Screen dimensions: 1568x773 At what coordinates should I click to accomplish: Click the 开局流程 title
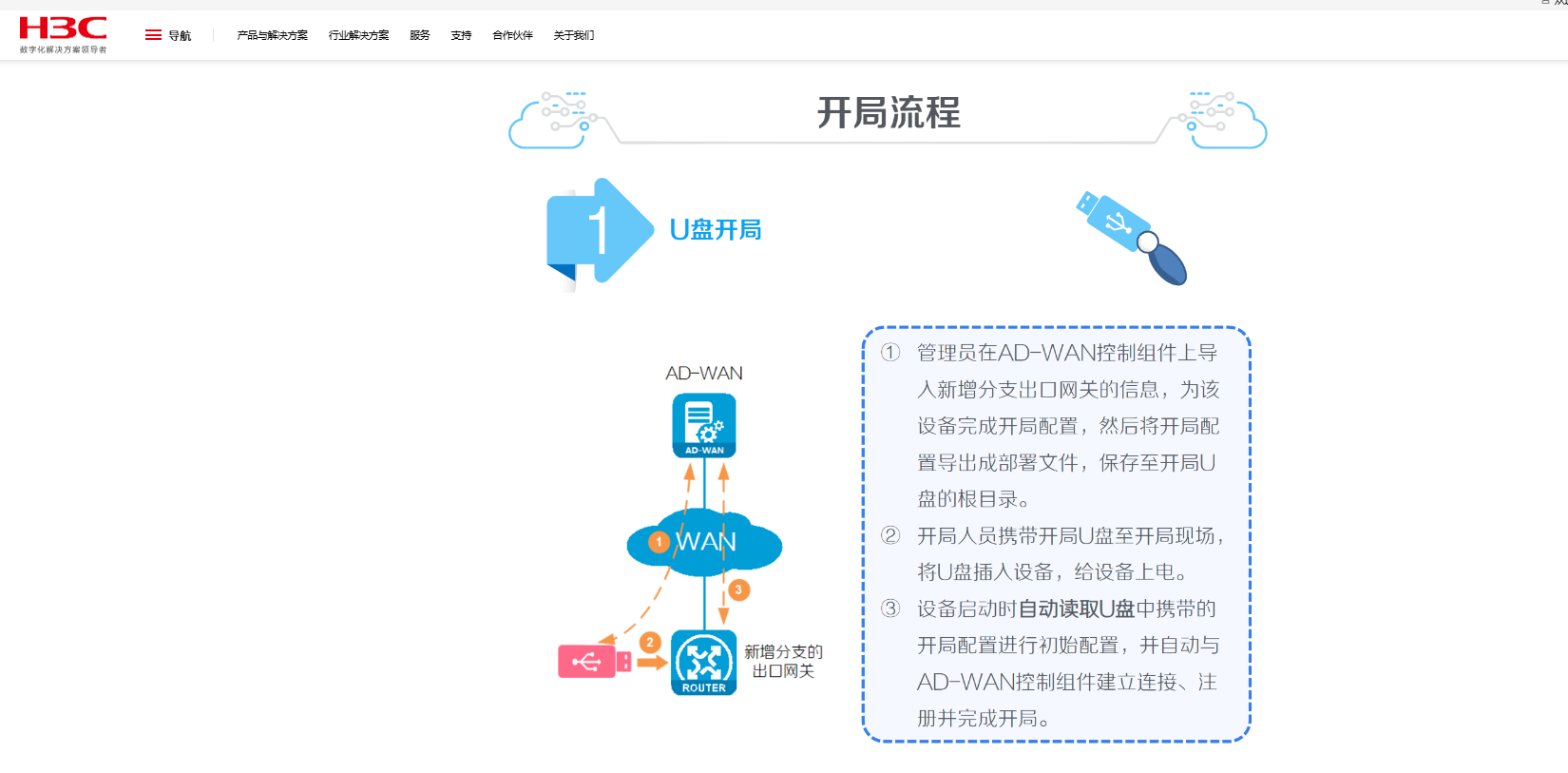(x=889, y=113)
